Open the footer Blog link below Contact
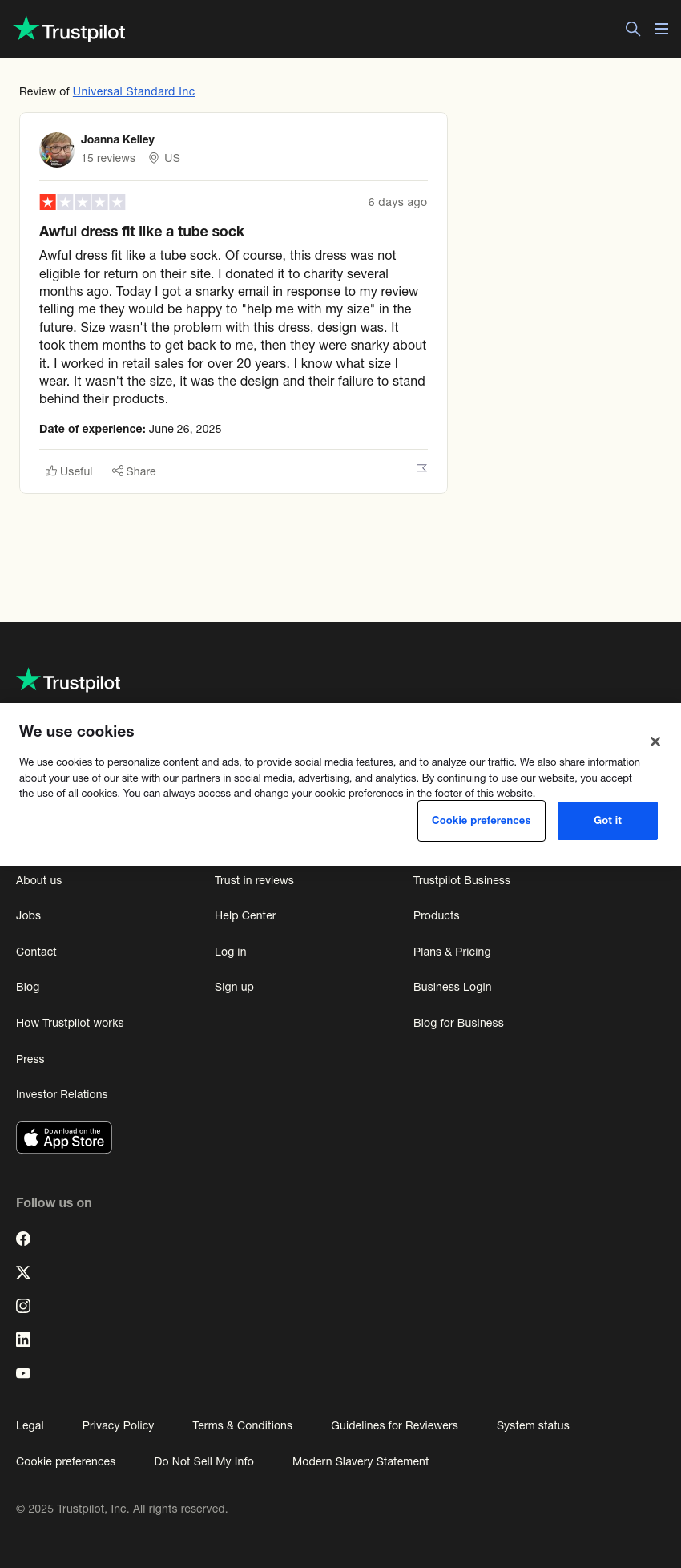 (x=28, y=987)
